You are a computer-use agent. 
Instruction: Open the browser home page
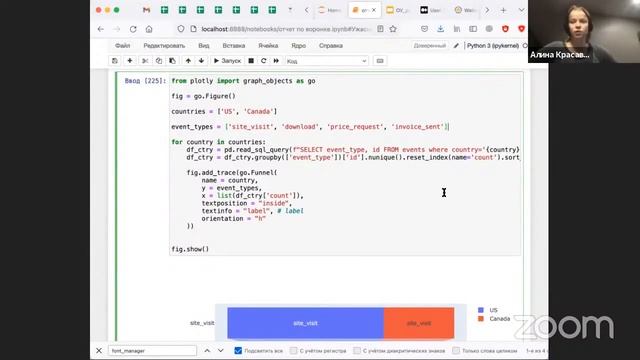point(149,29)
